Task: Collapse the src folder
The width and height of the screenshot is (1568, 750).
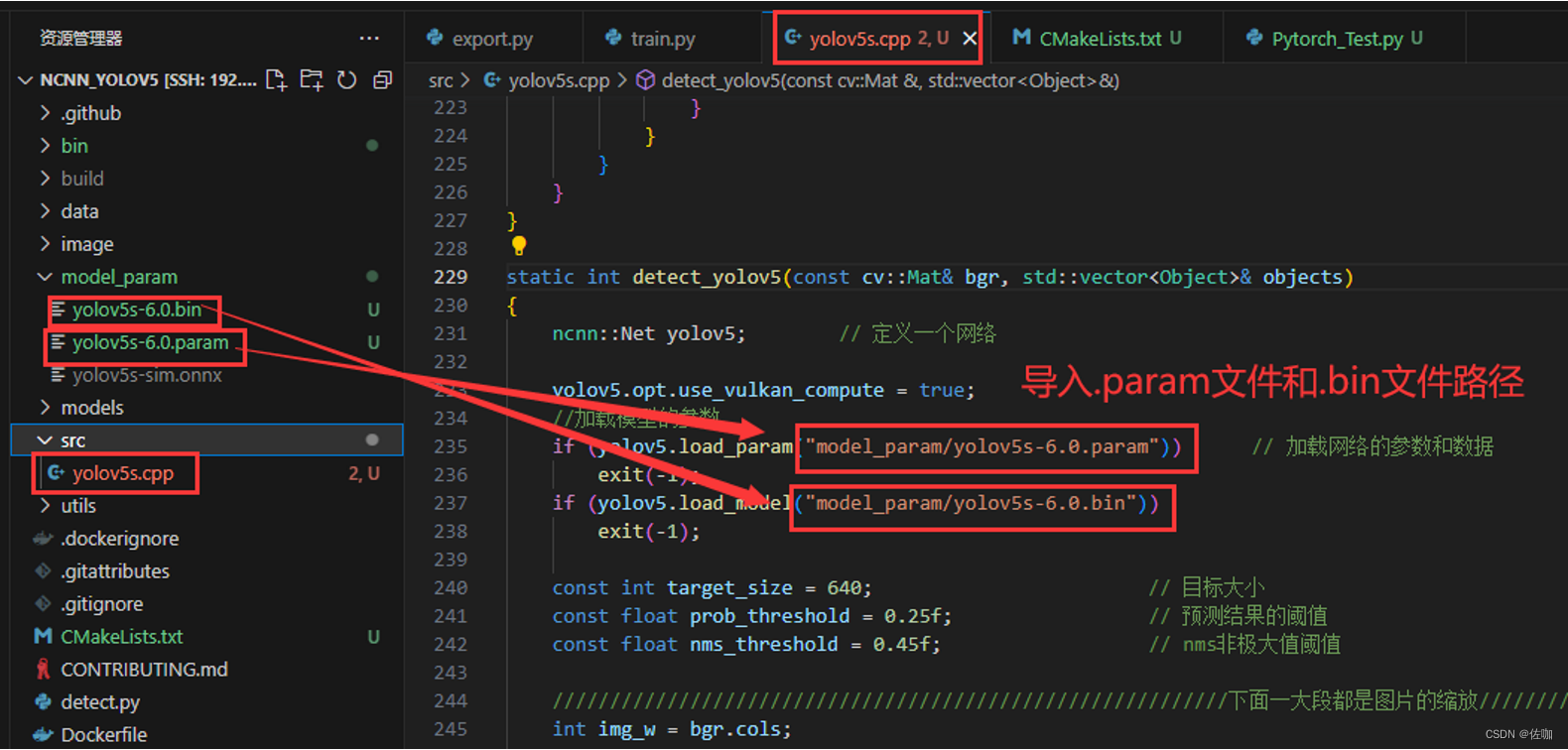Action: (45, 440)
